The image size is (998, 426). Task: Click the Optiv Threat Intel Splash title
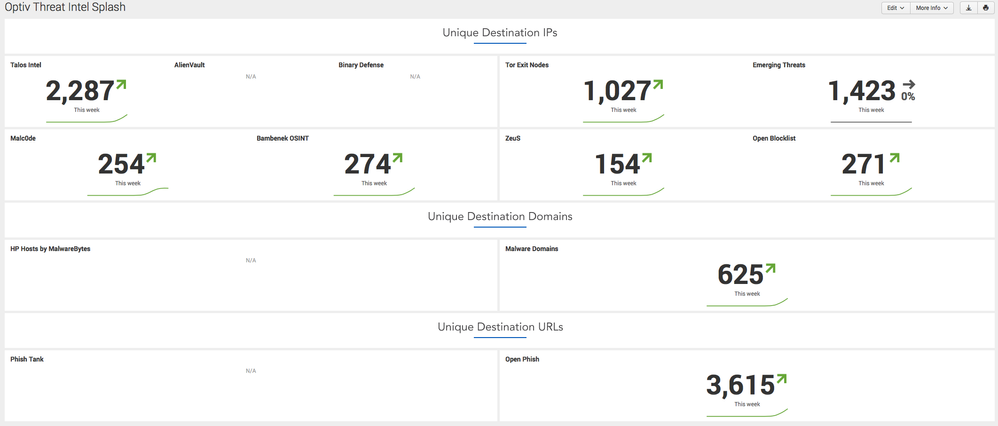tap(65, 8)
